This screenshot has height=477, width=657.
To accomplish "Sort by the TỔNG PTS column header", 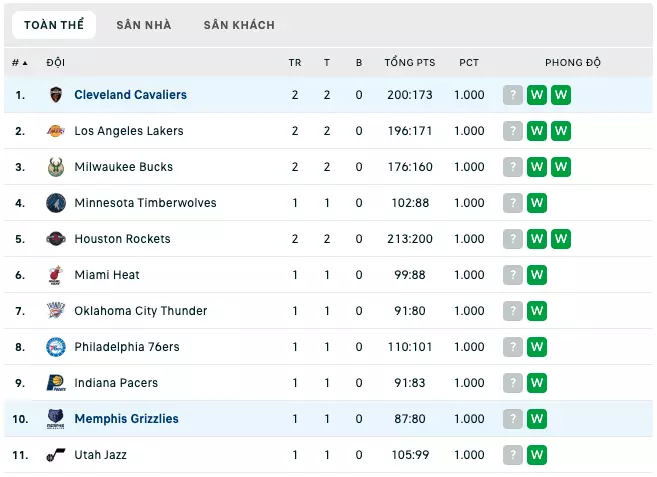I will pyautogui.click(x=410, y=62).
